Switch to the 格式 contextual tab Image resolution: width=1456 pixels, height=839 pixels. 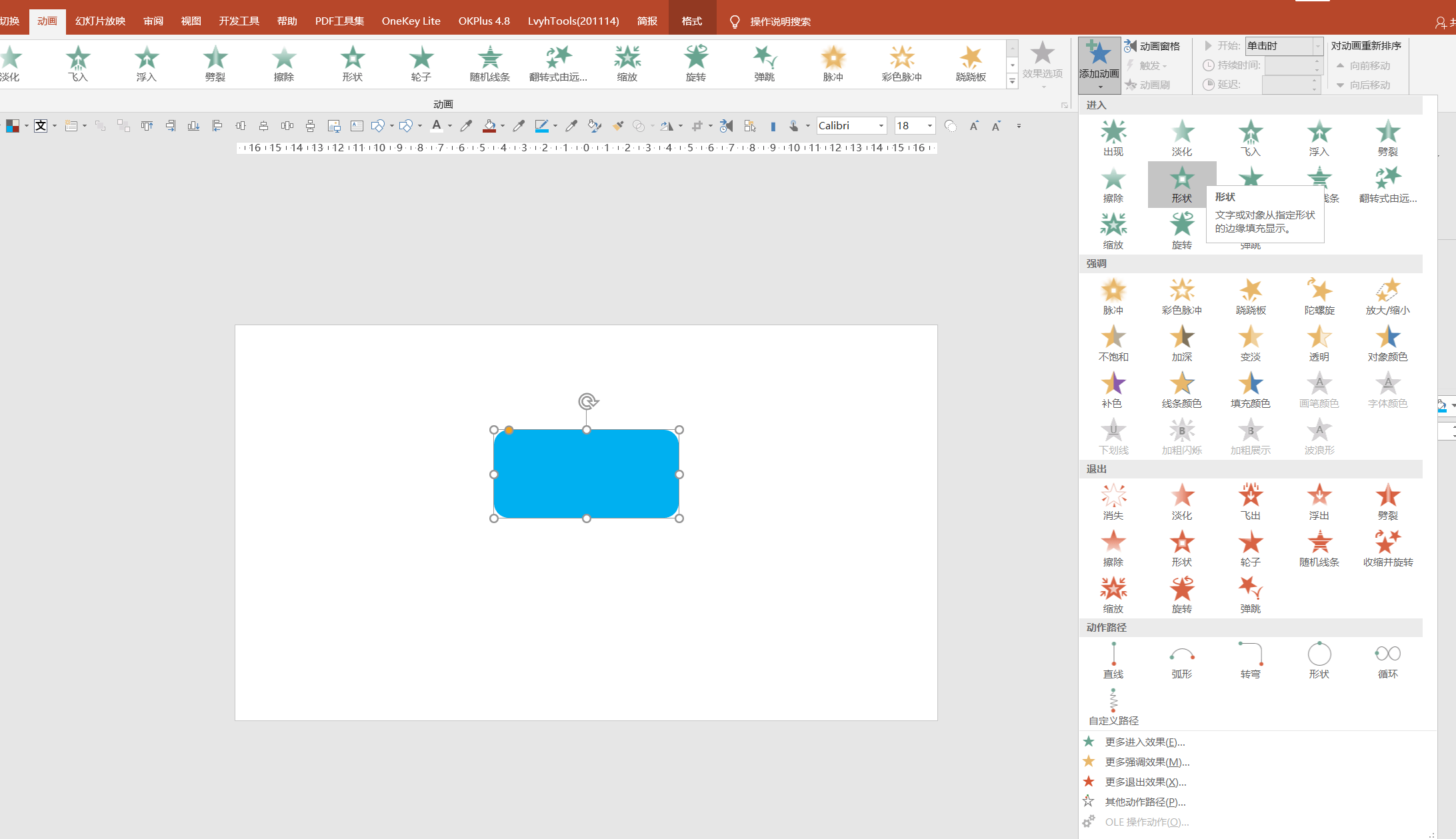692,21
